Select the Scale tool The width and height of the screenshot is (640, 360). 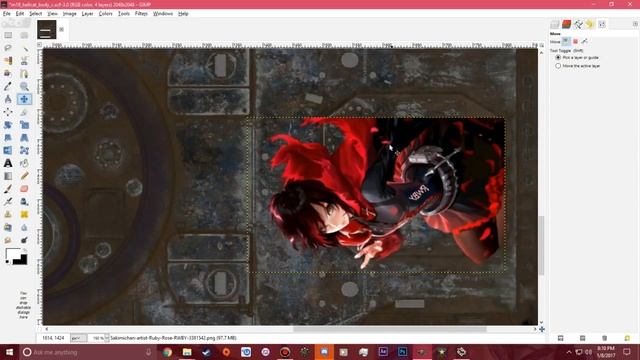24,125
